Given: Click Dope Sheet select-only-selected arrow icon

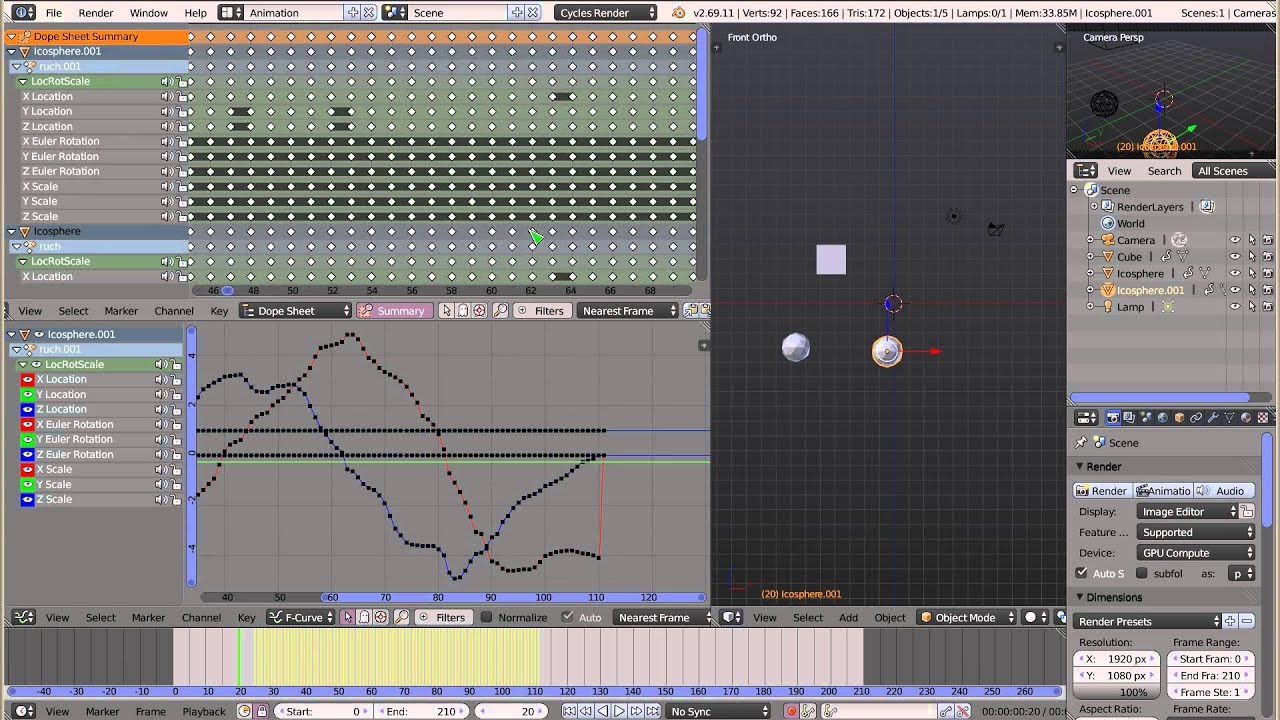Looking at the screenshot, I should click(x=446, y=311).
